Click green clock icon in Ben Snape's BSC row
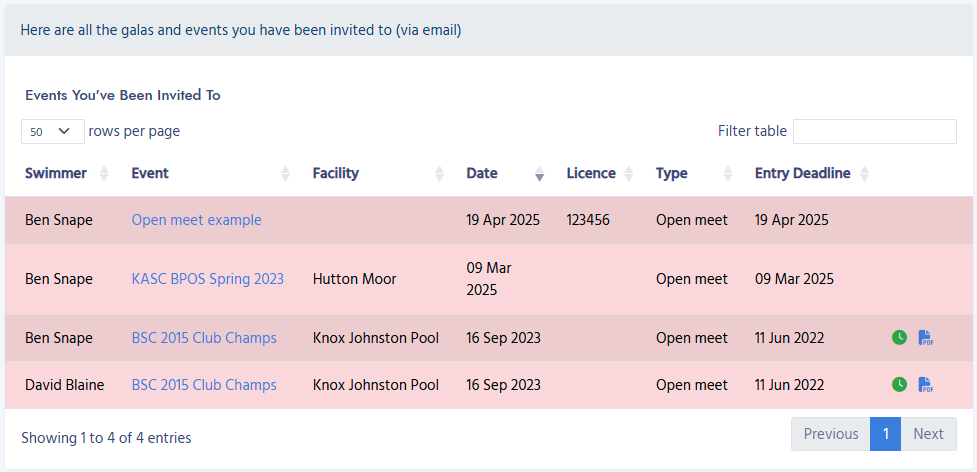The height and width of the screenshot is (472, 977). point(899,338)
